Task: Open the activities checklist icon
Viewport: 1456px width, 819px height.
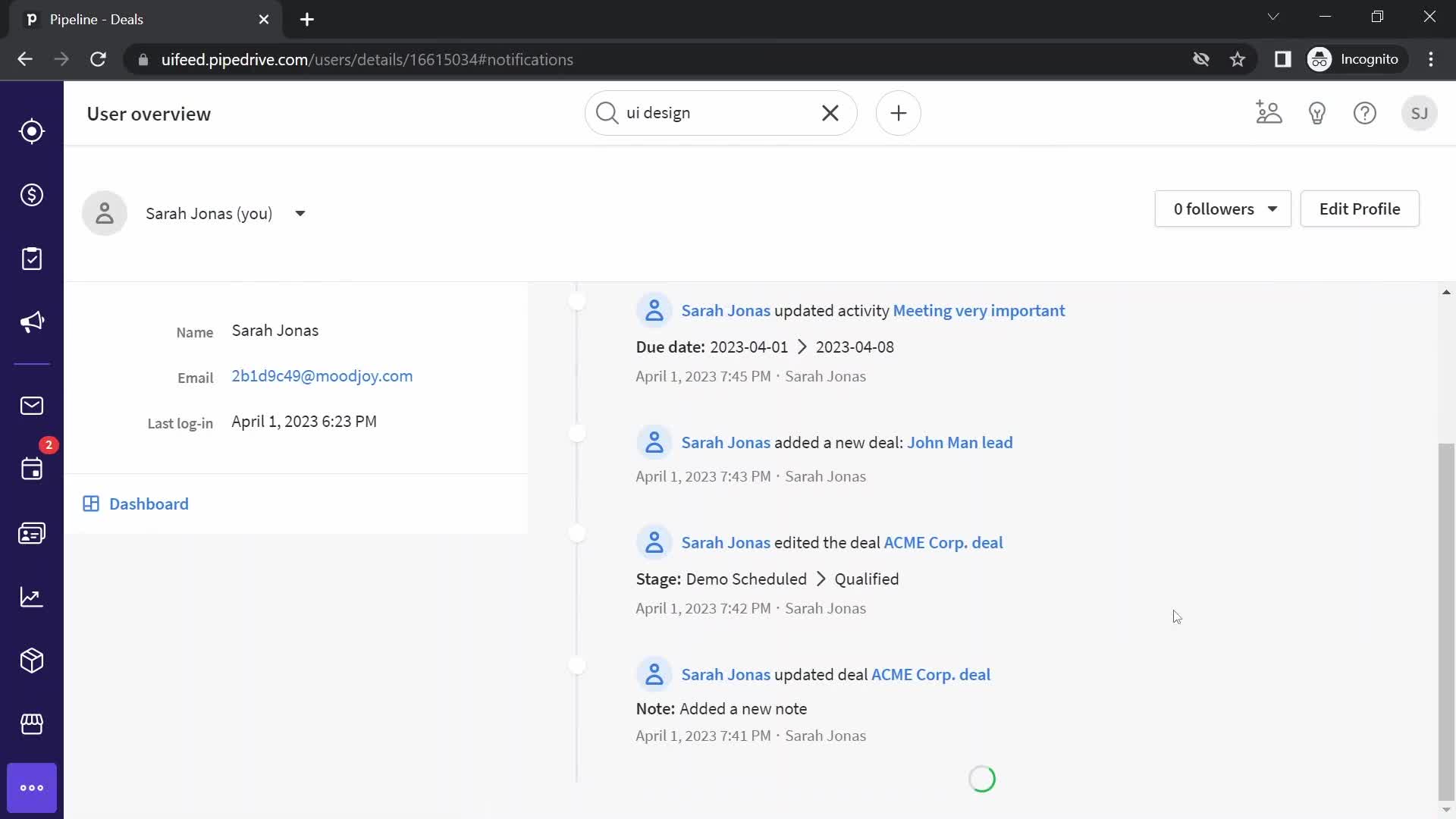Action: point(32,259)
